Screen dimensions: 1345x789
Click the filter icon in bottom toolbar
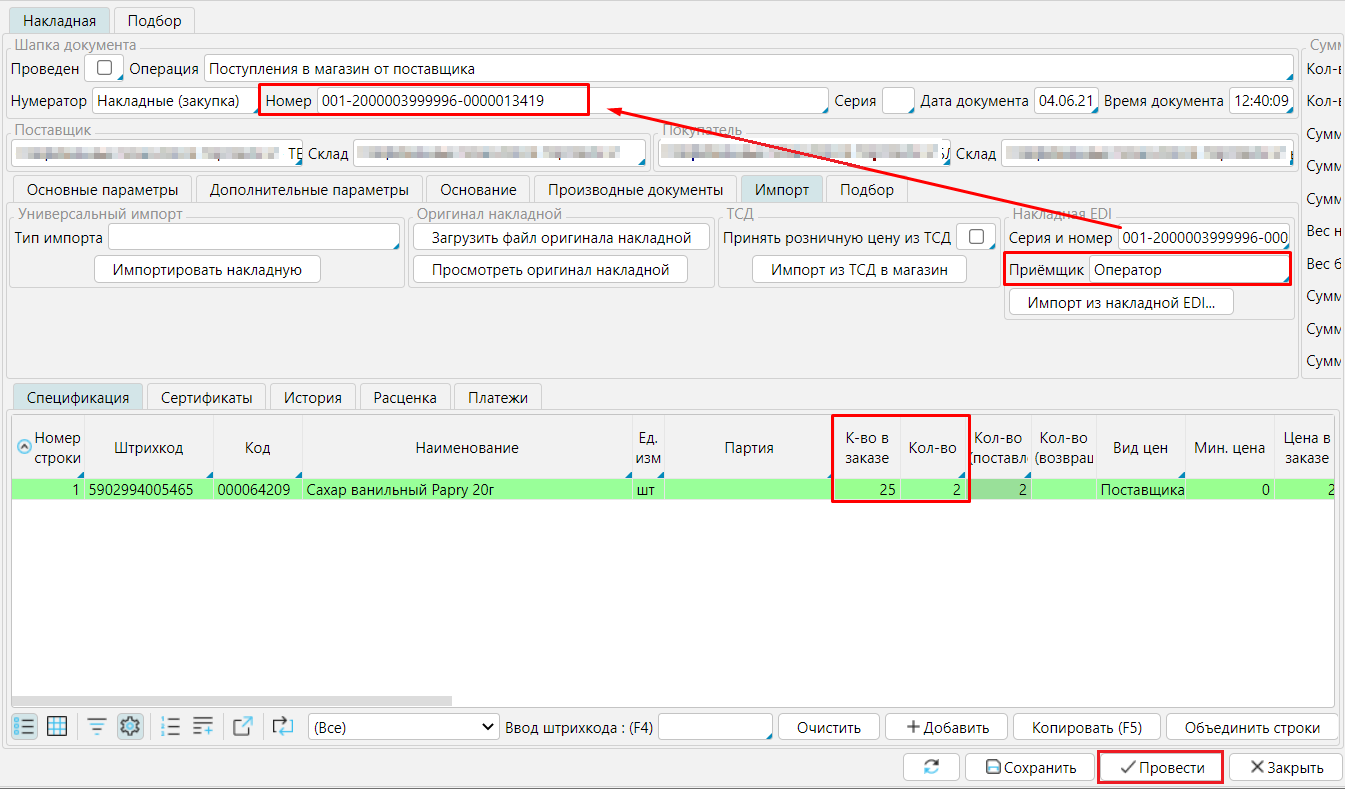click(x=97, y=727)
